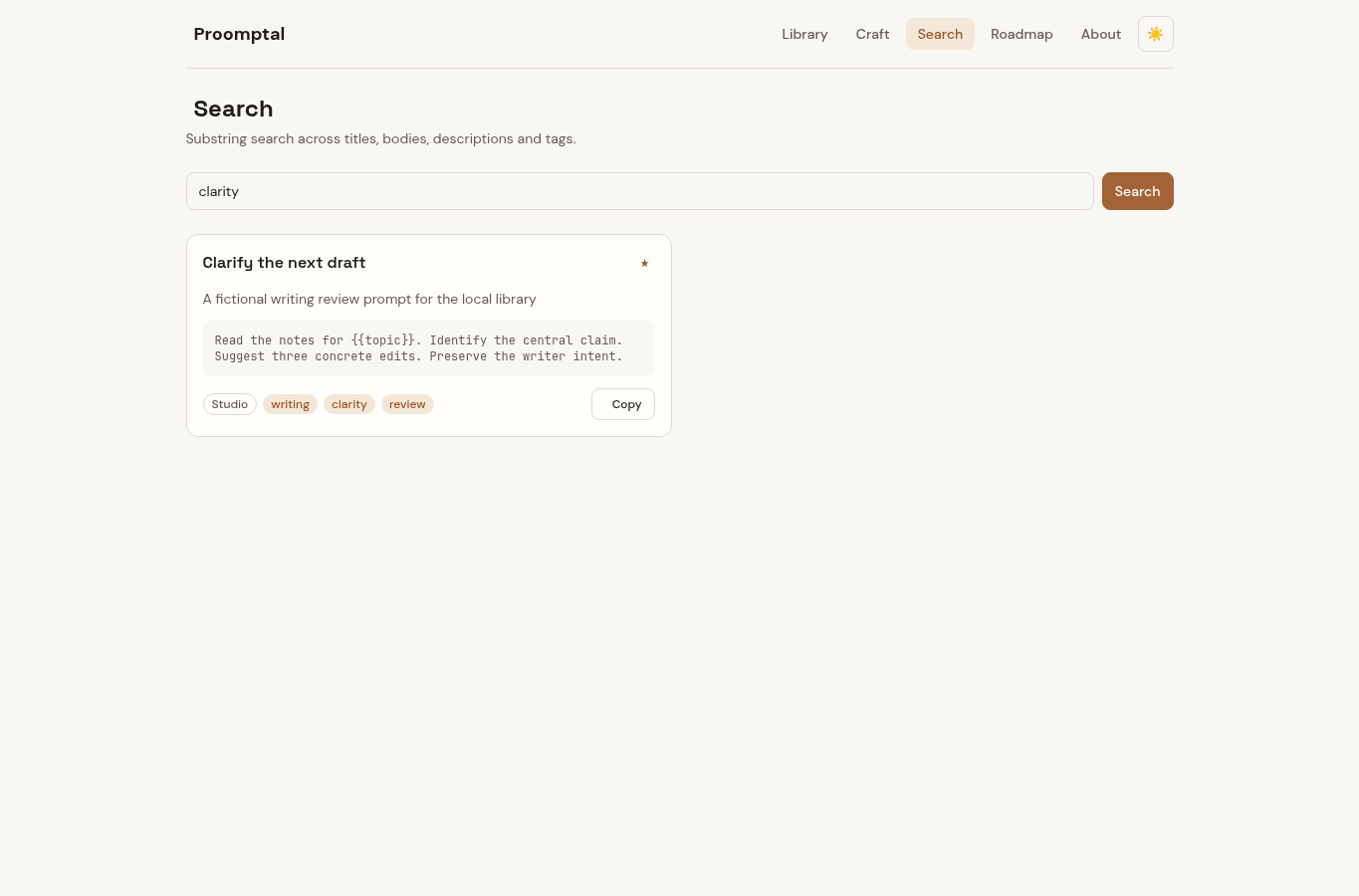Click the brown Search button
Screen dimensions: 1359x896
[1137, 191]
